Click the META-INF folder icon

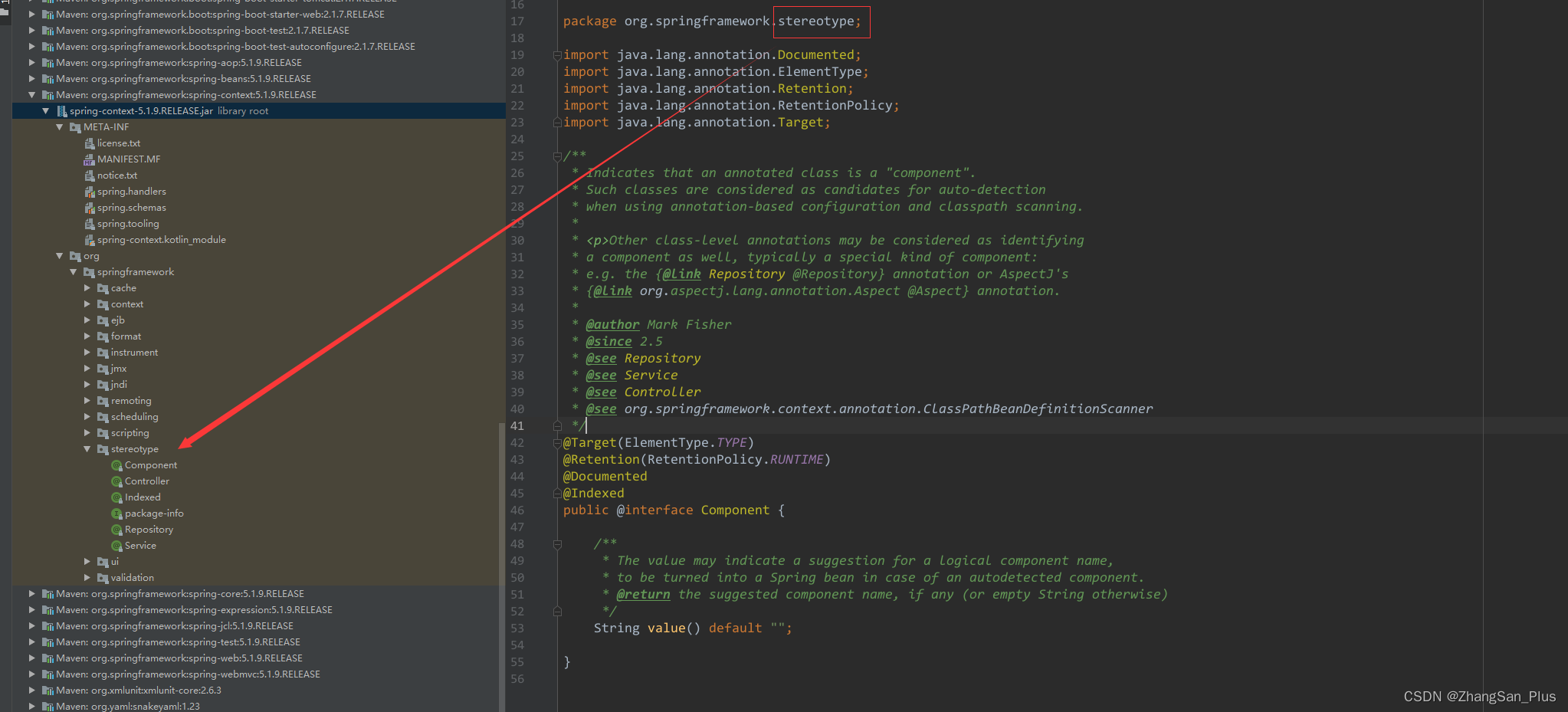pyautogui.click(x=75, y=127)
